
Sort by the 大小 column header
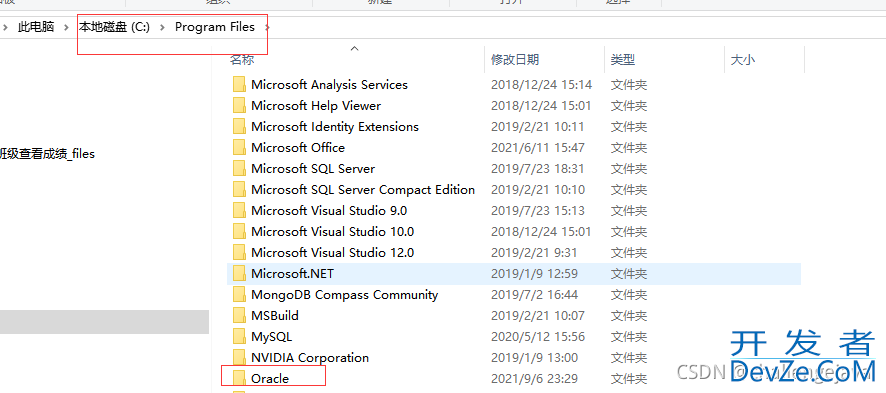pos(742,59)
